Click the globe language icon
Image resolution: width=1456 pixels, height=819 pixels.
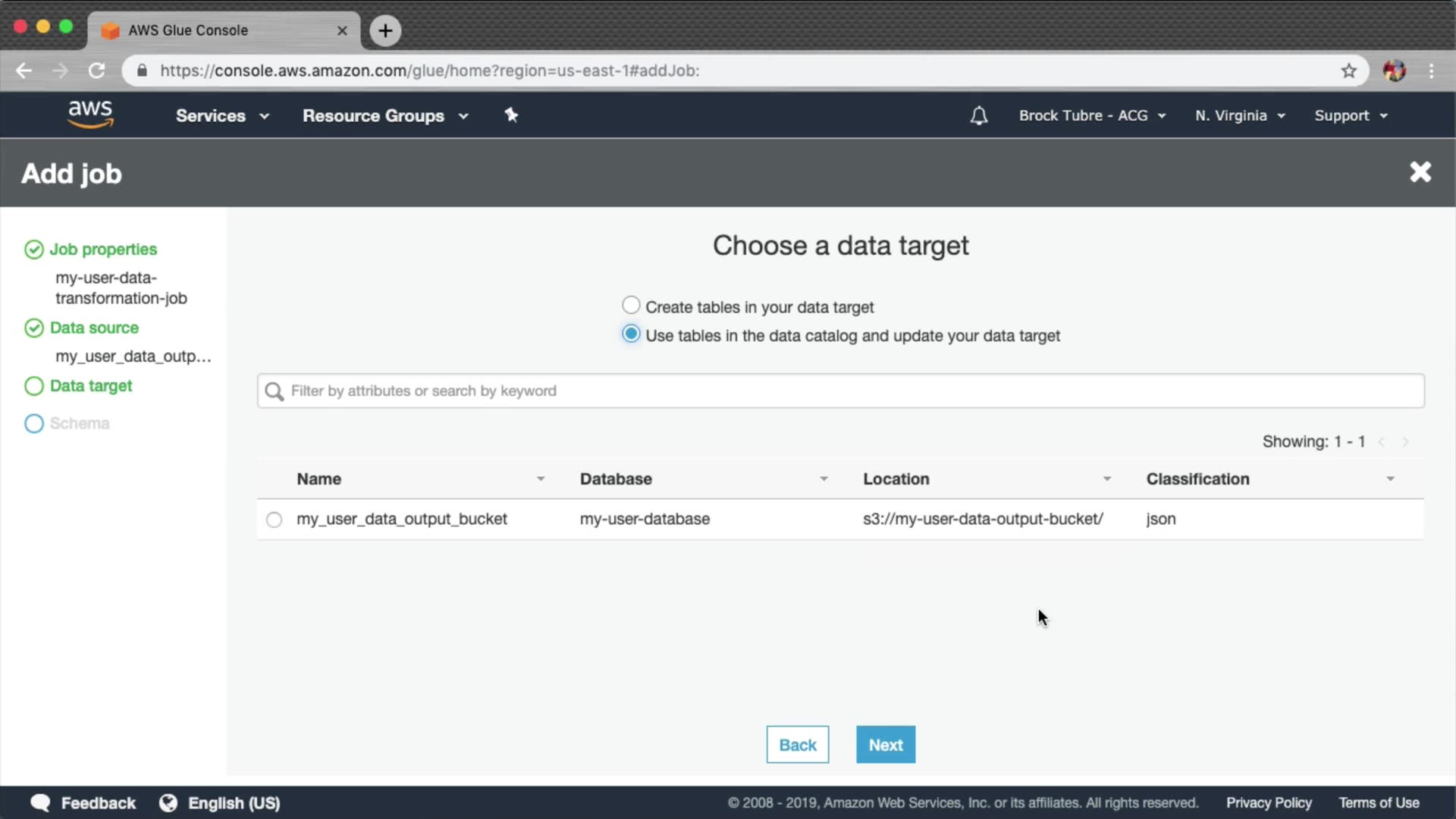168,802
